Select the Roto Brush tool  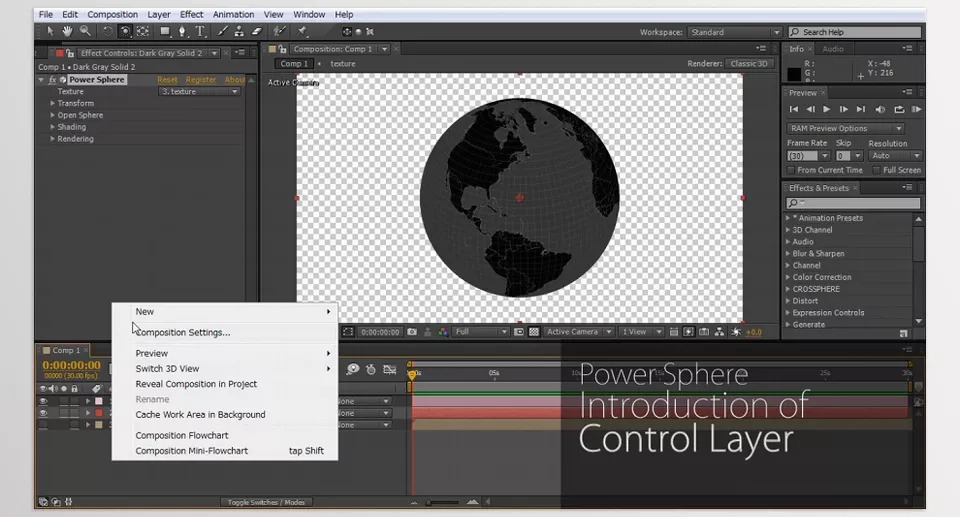279,31
